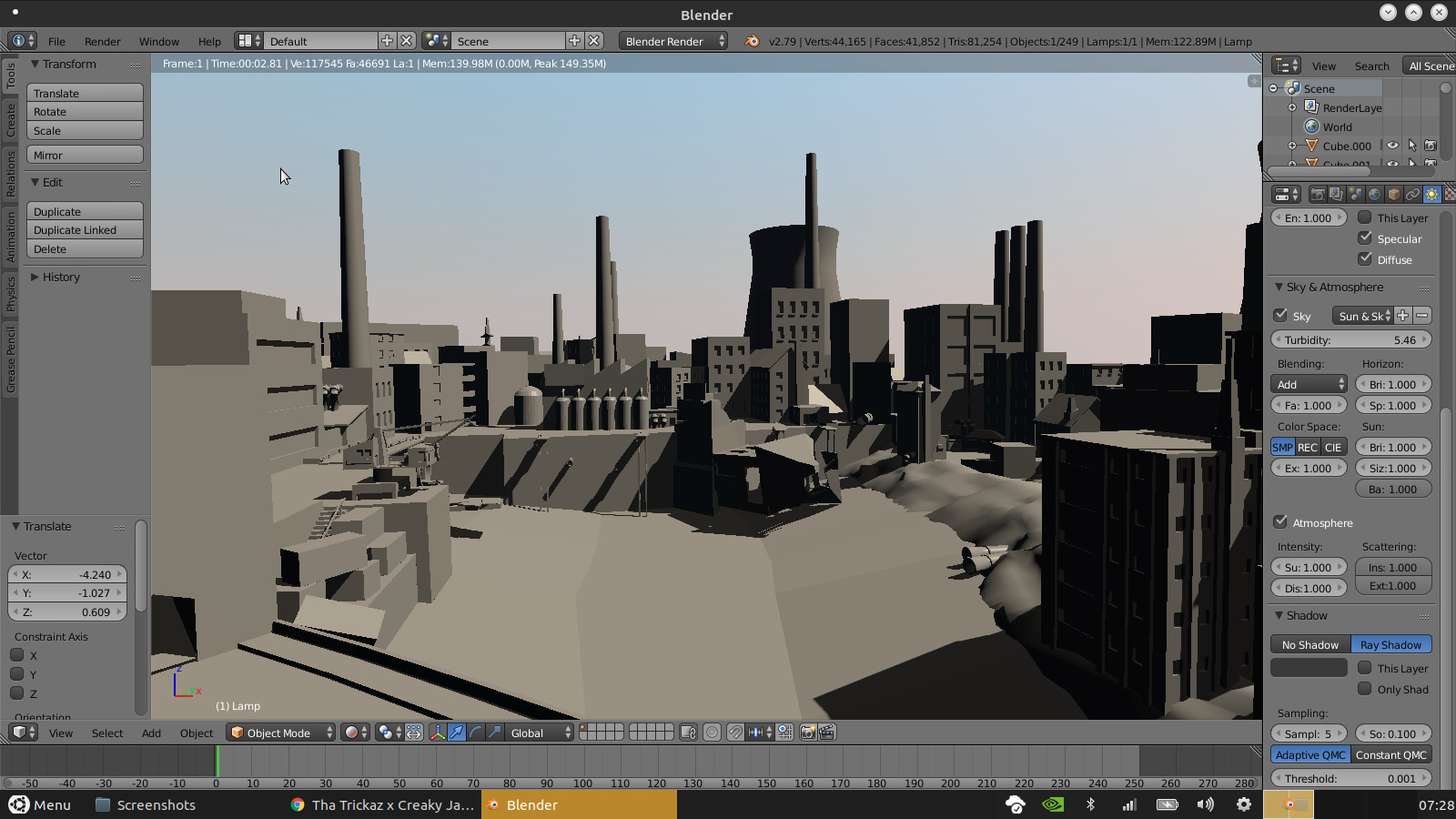Toggle Cube.000 render camera icon in outliner
The image size is (1456, 819).
pos(1430,146)
